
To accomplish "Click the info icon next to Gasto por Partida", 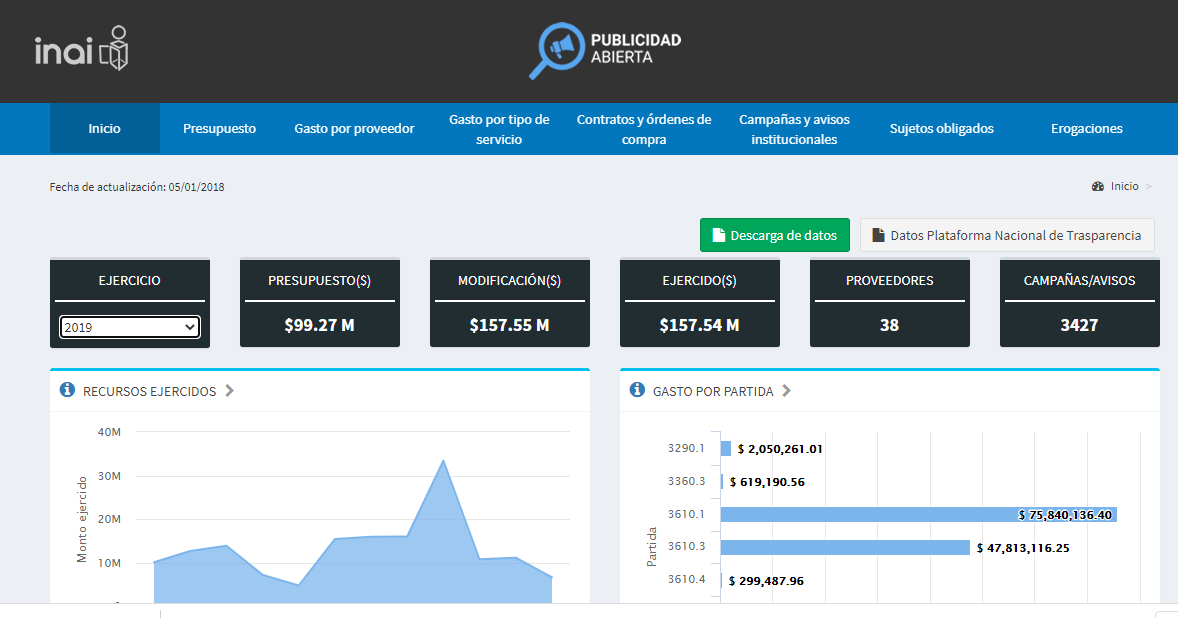I will pyautogui.click(x=637, y=390).
